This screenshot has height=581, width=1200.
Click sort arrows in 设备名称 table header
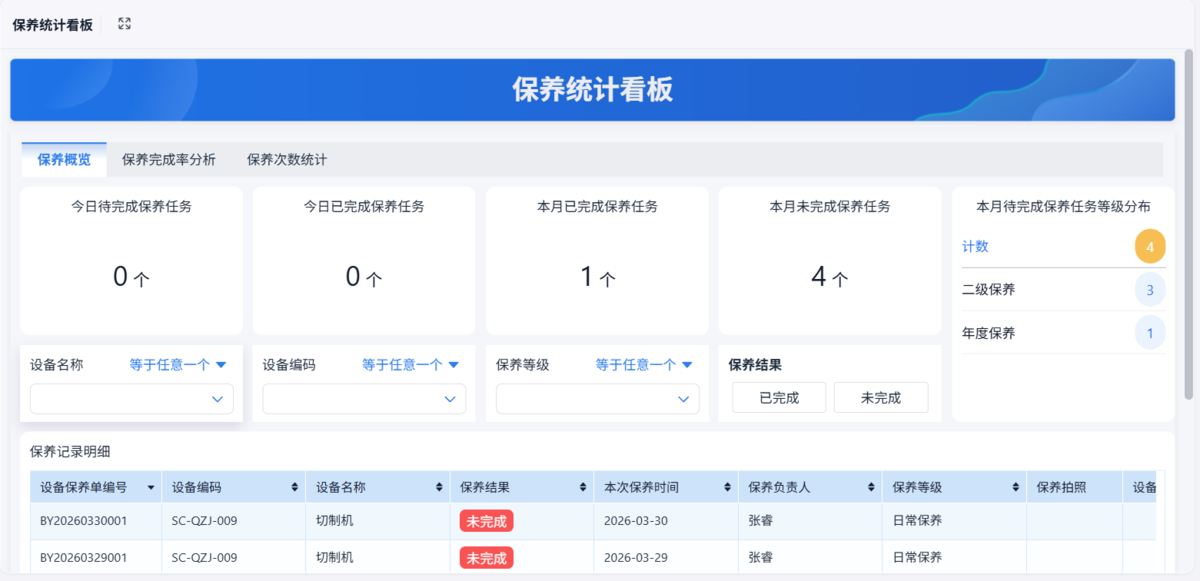(439, 488)
